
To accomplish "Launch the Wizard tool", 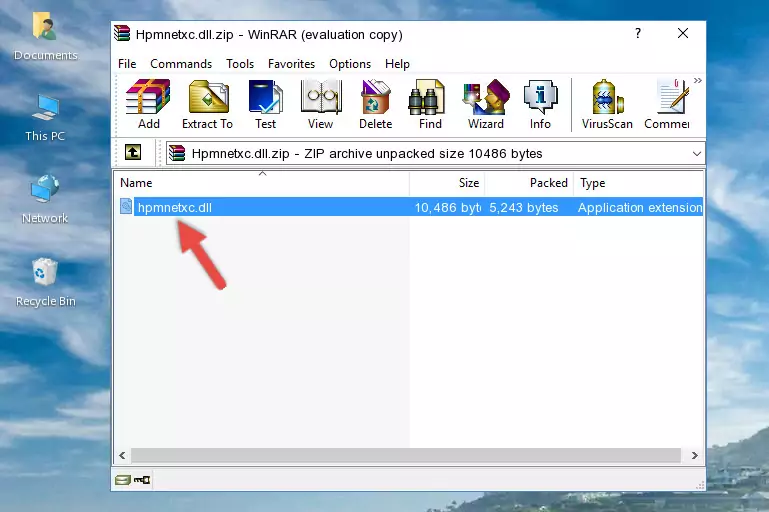I will pyautogui.click(x=486, y=104).
